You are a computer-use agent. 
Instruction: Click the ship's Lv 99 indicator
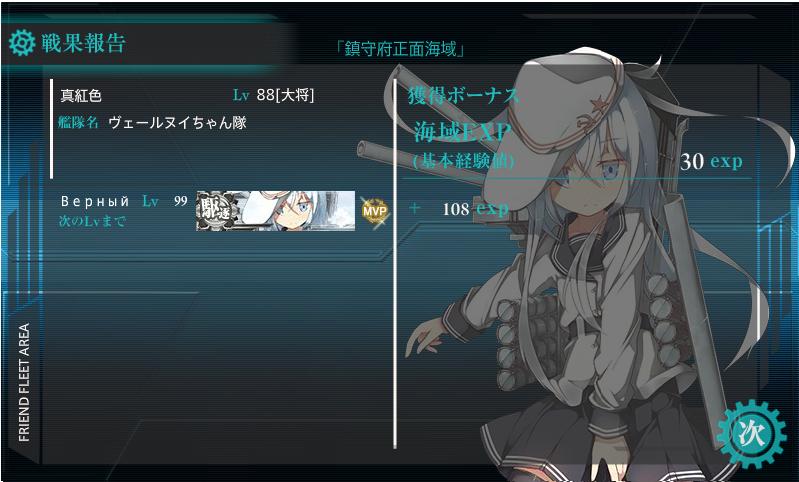pyautogui.click(x=165, y=201)
